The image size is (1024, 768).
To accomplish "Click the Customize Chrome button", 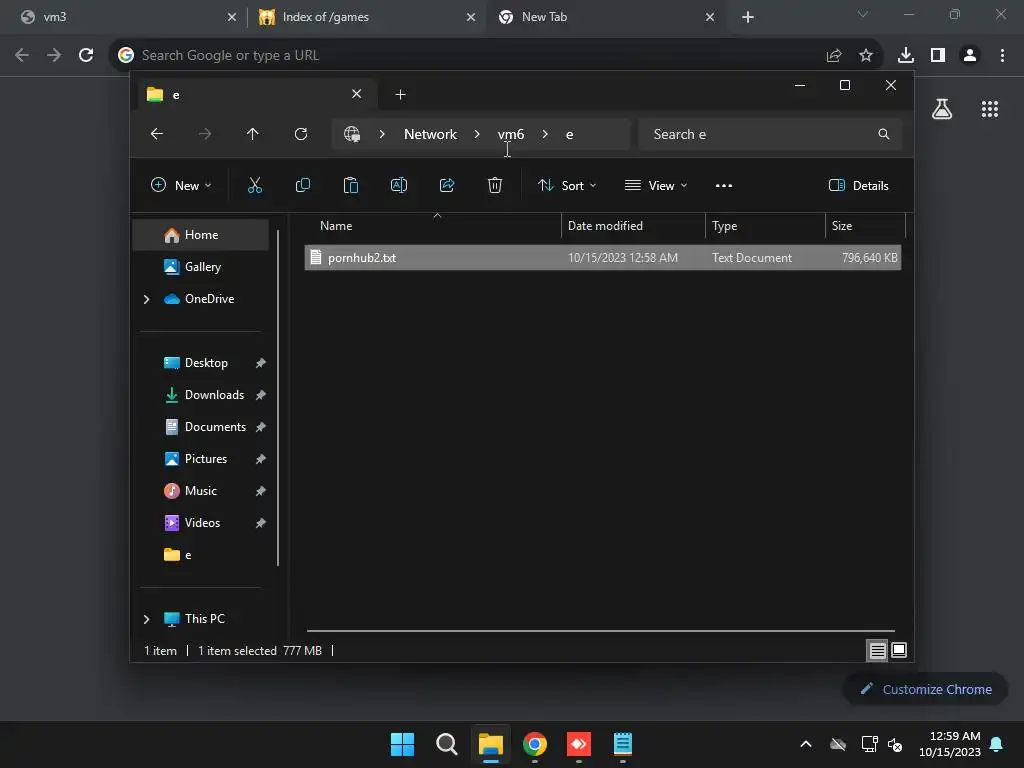I will pyautogui.click(x=925, y=689).
